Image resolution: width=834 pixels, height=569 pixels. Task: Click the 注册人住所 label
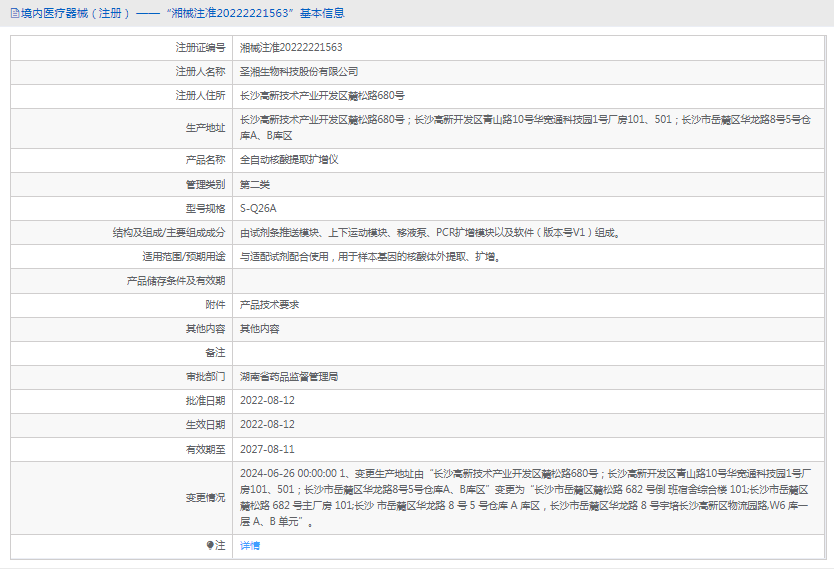(x=201, y=96)
